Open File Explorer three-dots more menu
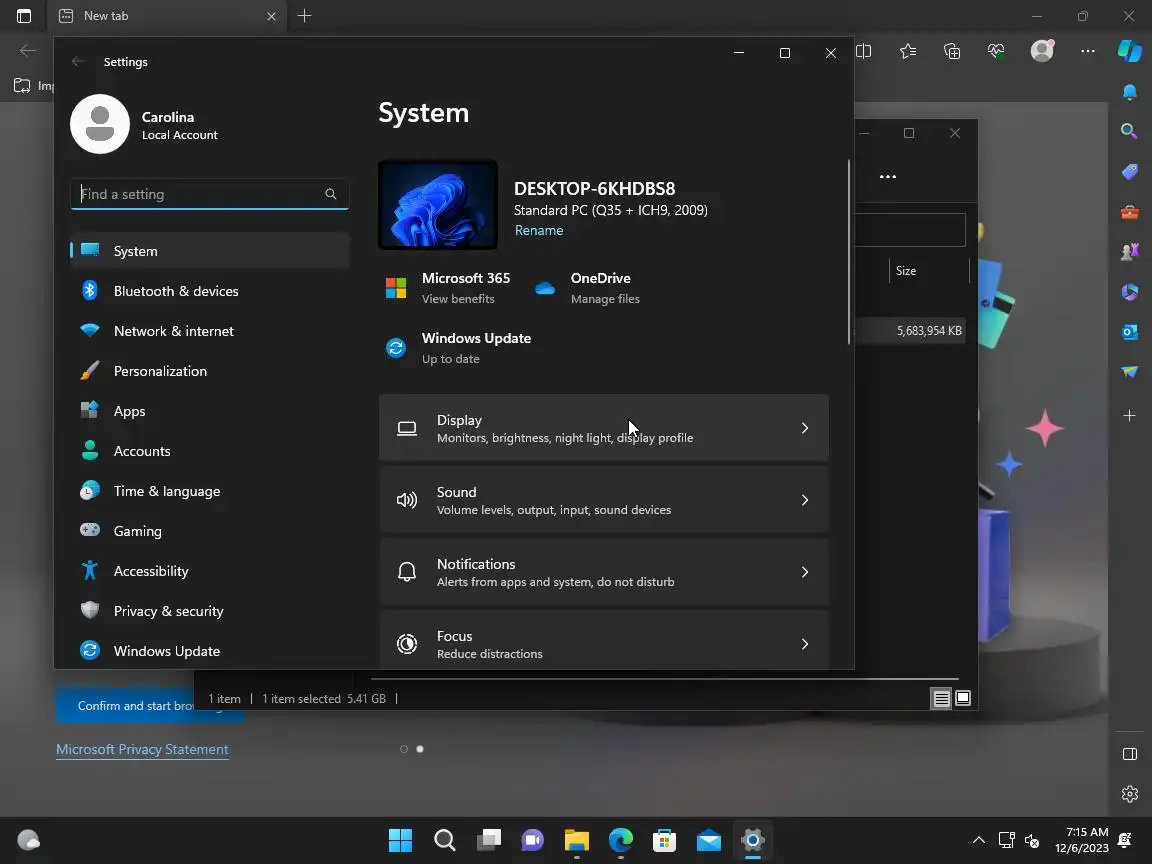Screen dimensions: 1152x864 pos(888,176)
